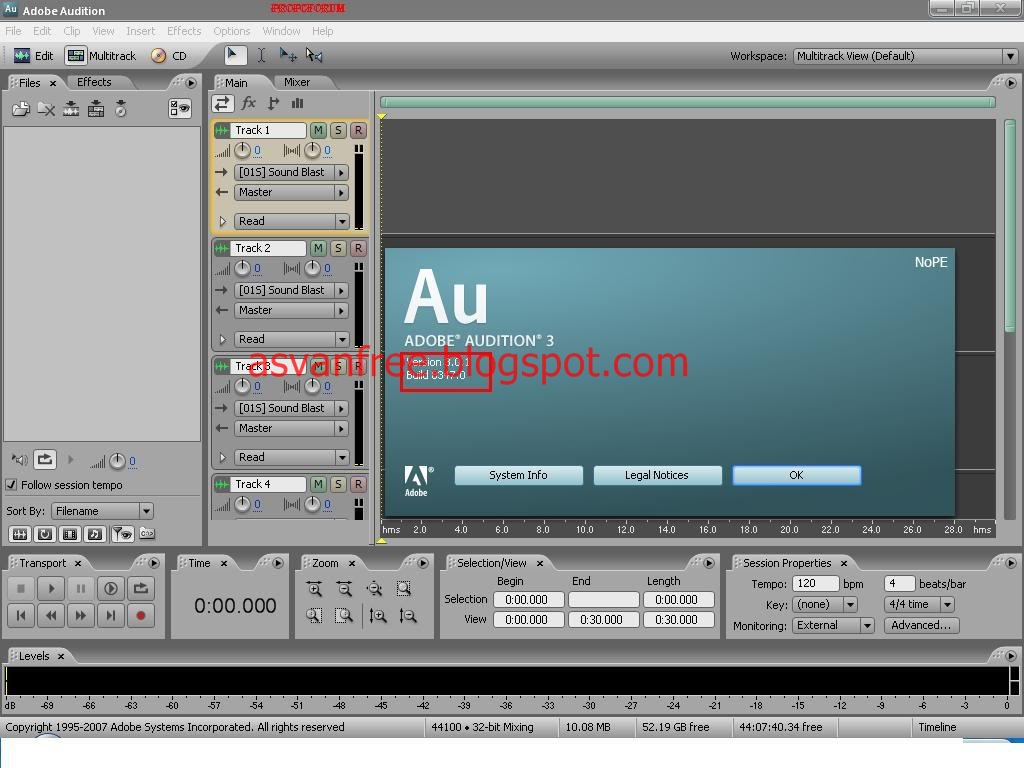
Task: Switch to CD view
Action: click(x=169, y=56)
